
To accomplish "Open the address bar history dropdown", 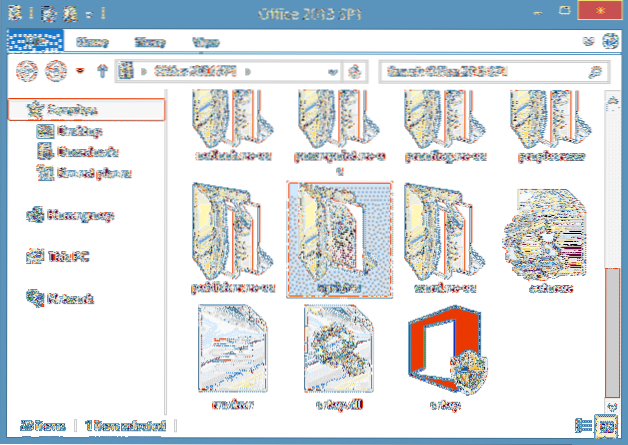I will [333, 72].
